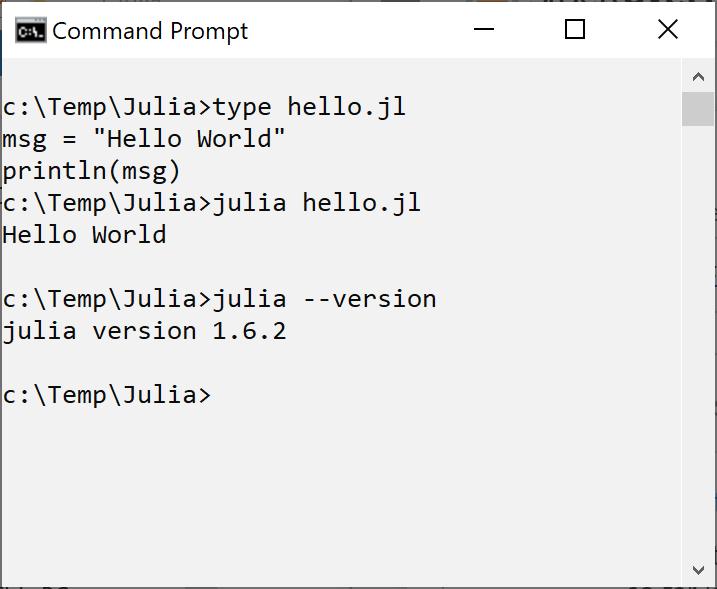Click the "Hello World" output line
The height and width of the screenshot is (589, 717).
84,235
